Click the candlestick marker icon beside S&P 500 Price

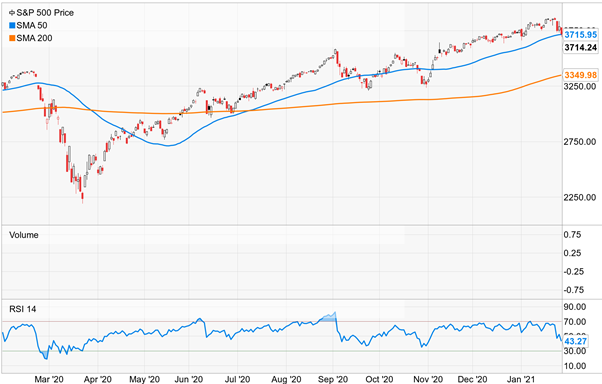point(12,13)
